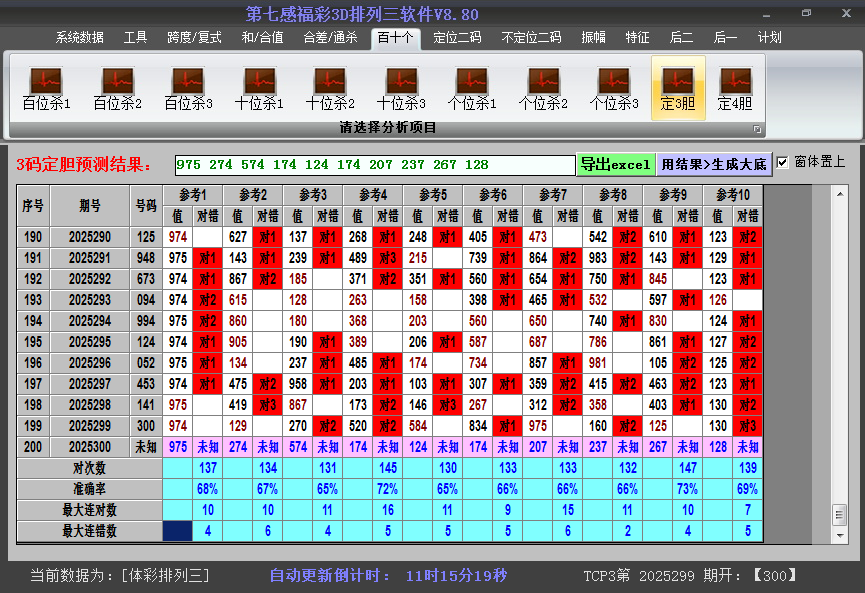This screenshot has width=865, height=593.
Task: Select the 十位杀3 analysis icon
Action: 401,85
